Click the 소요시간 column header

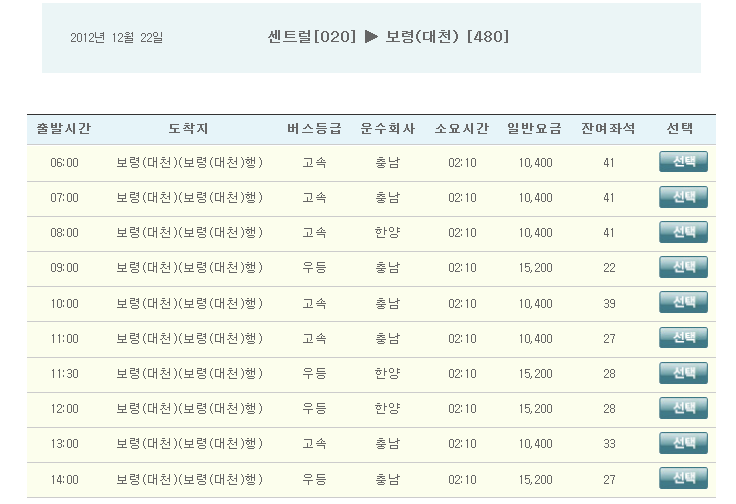[x=462, y=128]
